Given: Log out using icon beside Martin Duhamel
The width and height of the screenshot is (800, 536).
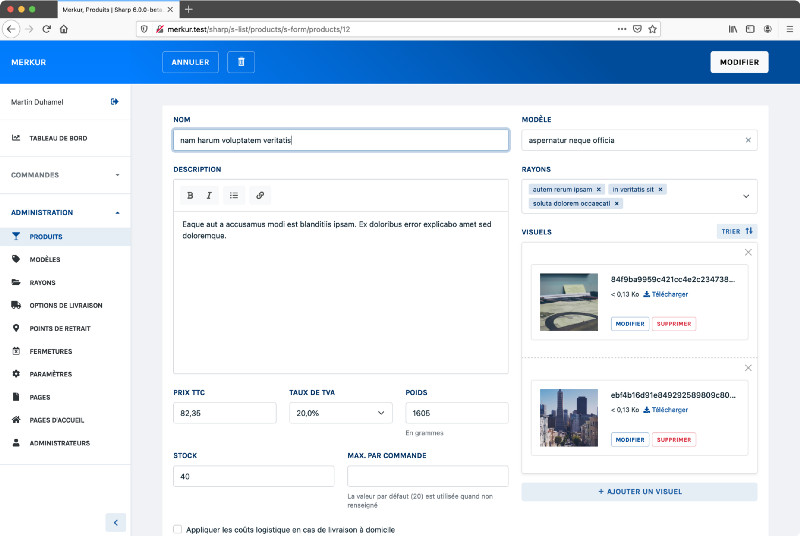Looking at the screenshot, I should click(114, 101).
